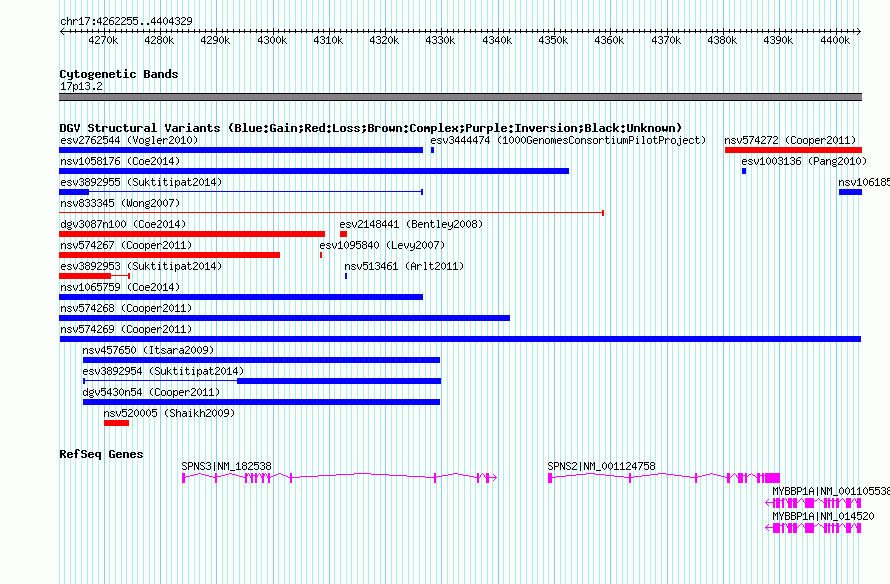Screen dimensions: 890x584
Task: Open dgv5430n54 (Cooper2011) label
Action: [x=151, y=392]
